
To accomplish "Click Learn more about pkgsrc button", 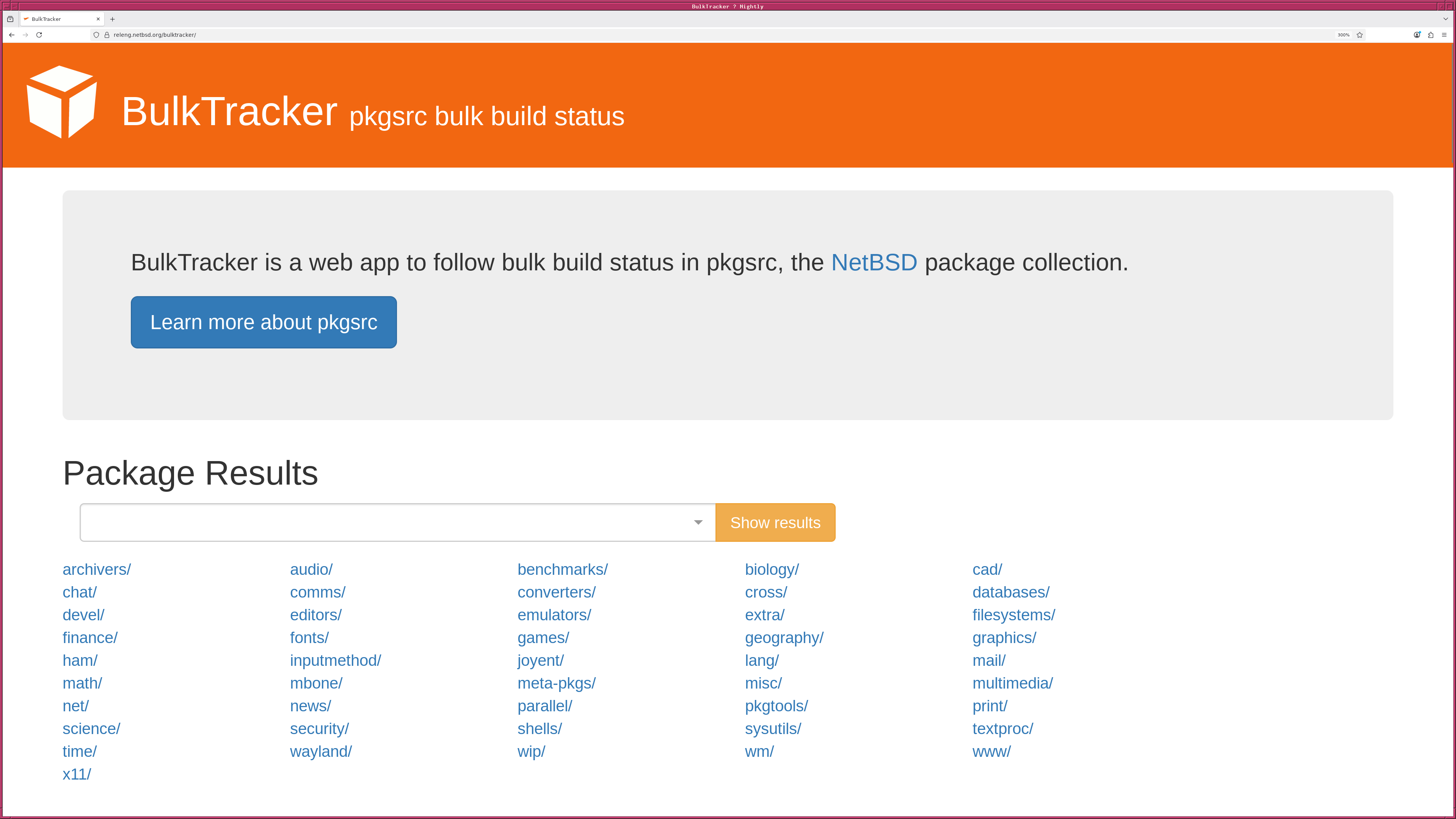I will [x=264, y=322].
